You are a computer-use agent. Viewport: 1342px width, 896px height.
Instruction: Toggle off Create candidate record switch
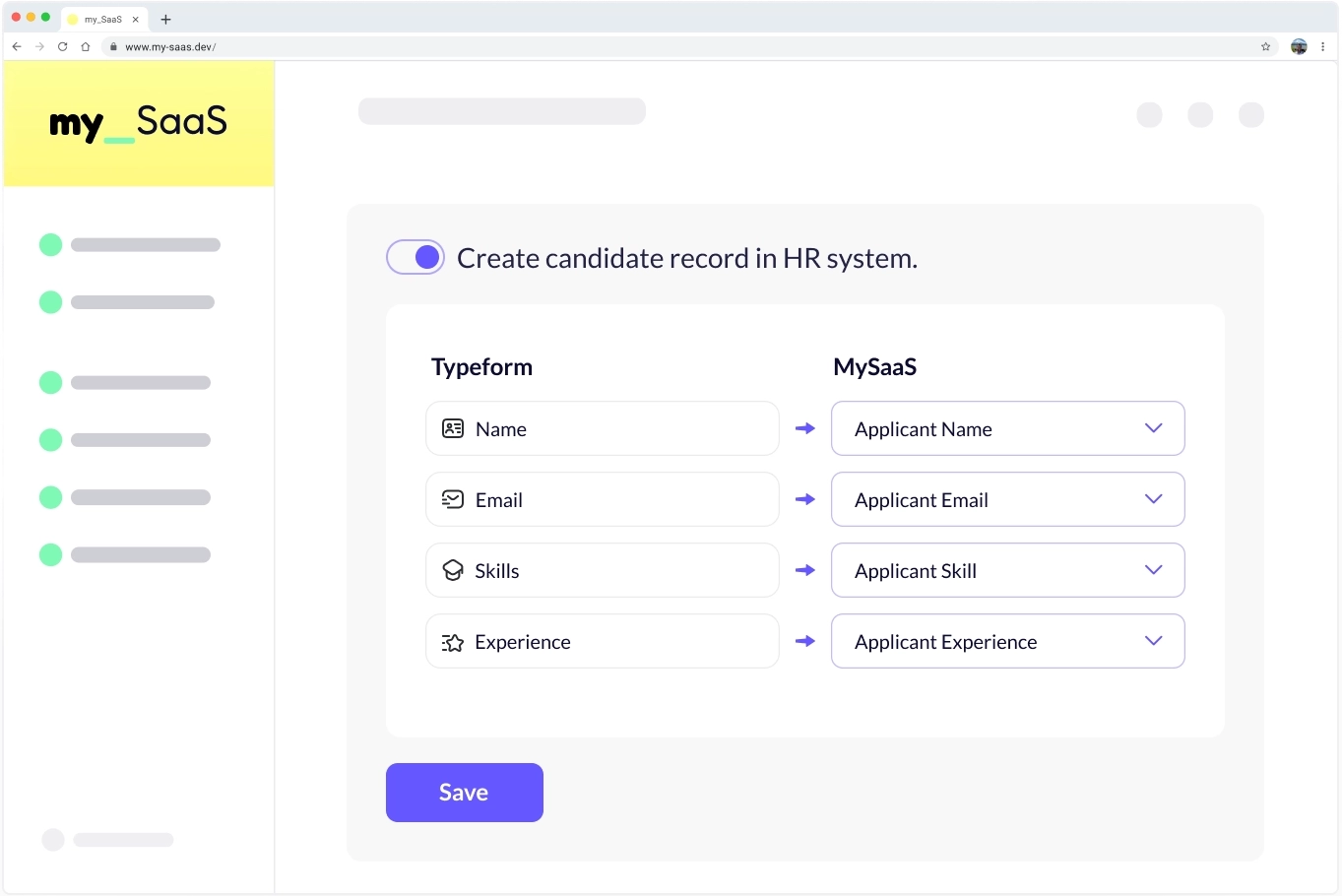(x=415, y=258)
